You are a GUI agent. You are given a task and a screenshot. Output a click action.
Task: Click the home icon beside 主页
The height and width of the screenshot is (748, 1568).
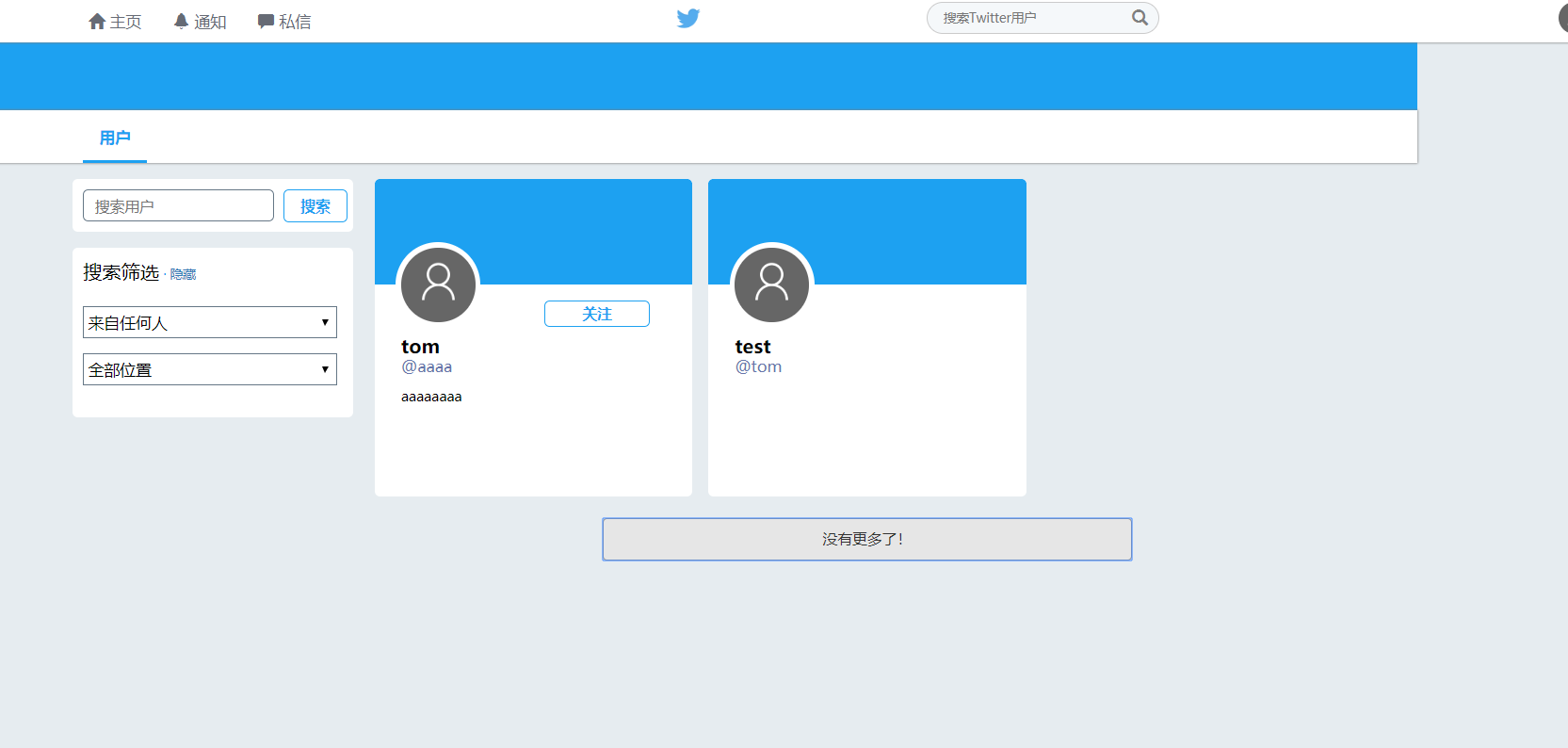point(97,21)
